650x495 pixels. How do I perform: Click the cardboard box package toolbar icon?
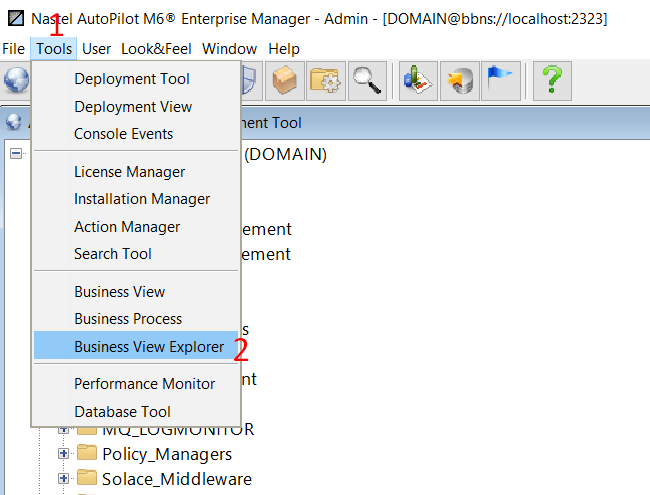pos(285,81)
